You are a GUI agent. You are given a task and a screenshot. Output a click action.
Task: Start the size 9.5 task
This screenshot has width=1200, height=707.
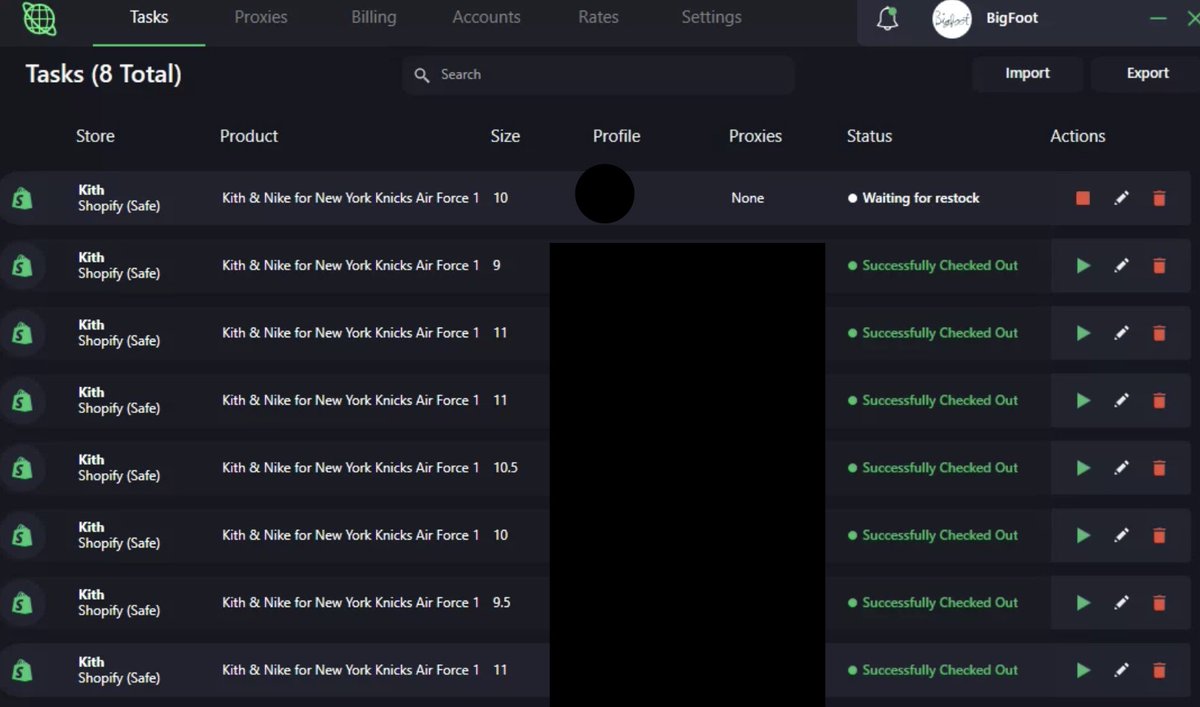pos(1083,603)
